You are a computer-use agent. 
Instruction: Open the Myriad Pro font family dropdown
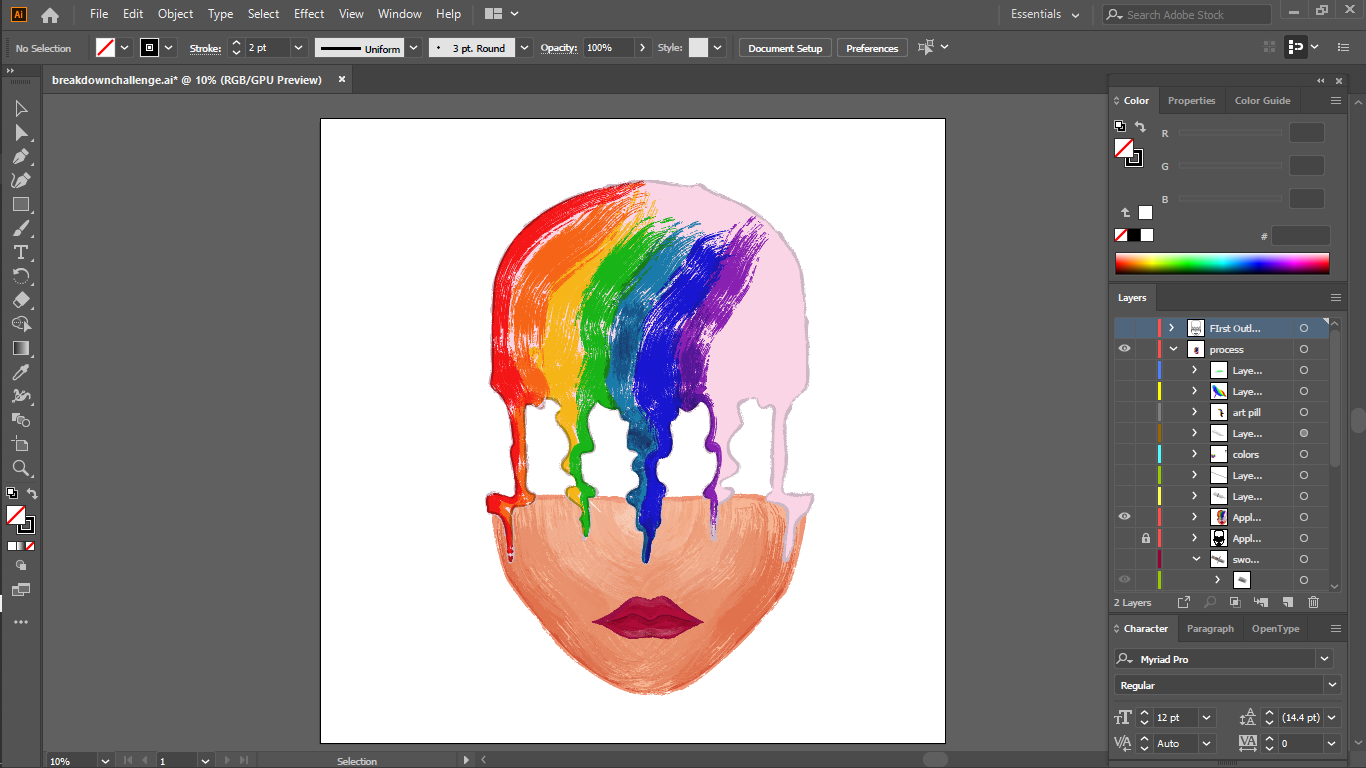tap(1324, 659)
